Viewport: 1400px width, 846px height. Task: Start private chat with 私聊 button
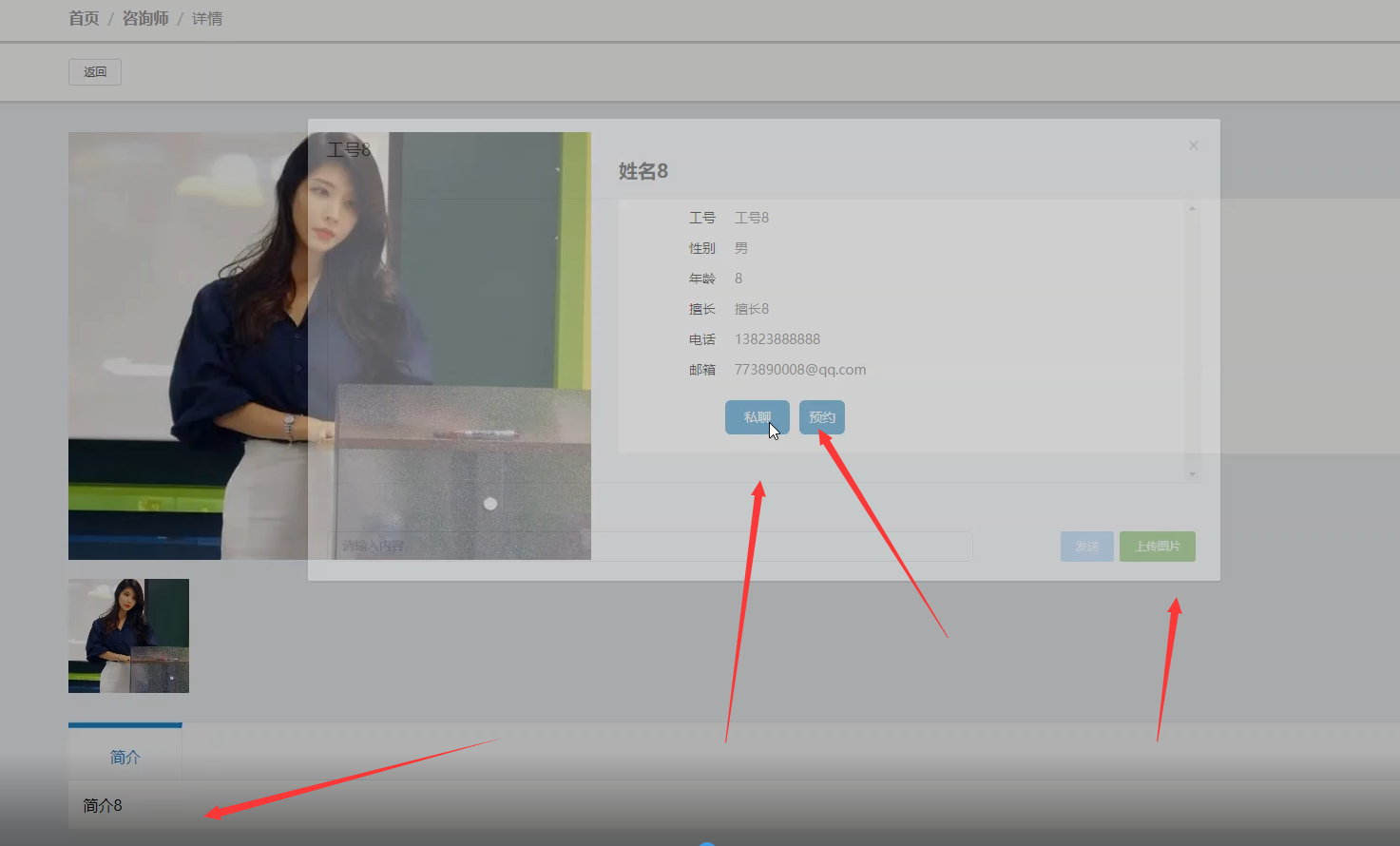click(758, 417)
